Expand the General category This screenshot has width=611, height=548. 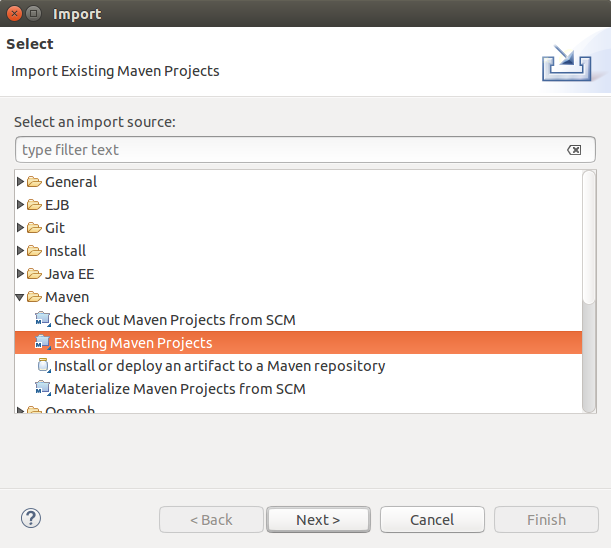pyautogui.click(x=20, y=182)
